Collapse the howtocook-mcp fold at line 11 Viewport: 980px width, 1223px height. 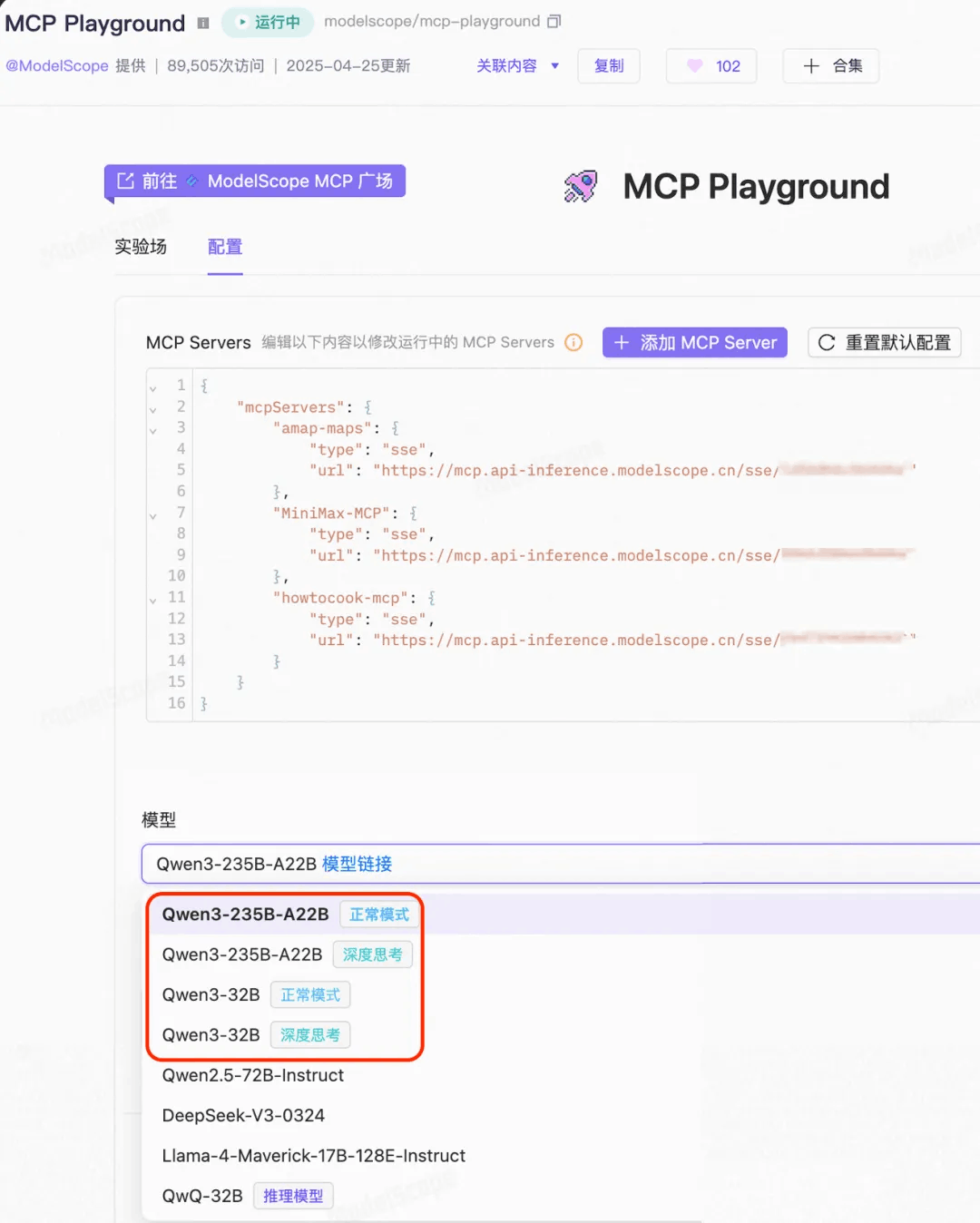pos(152,600)
